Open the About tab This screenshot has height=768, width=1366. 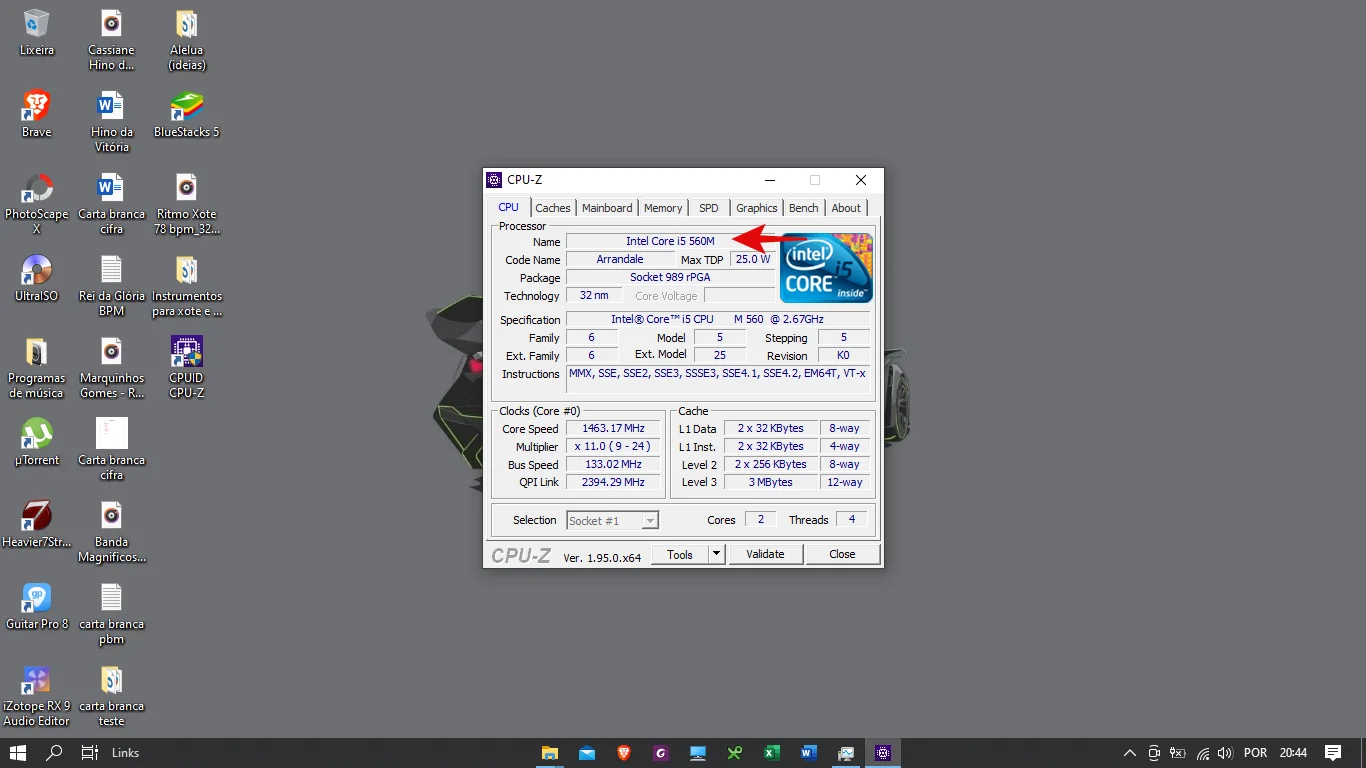[x=846, y=208]
